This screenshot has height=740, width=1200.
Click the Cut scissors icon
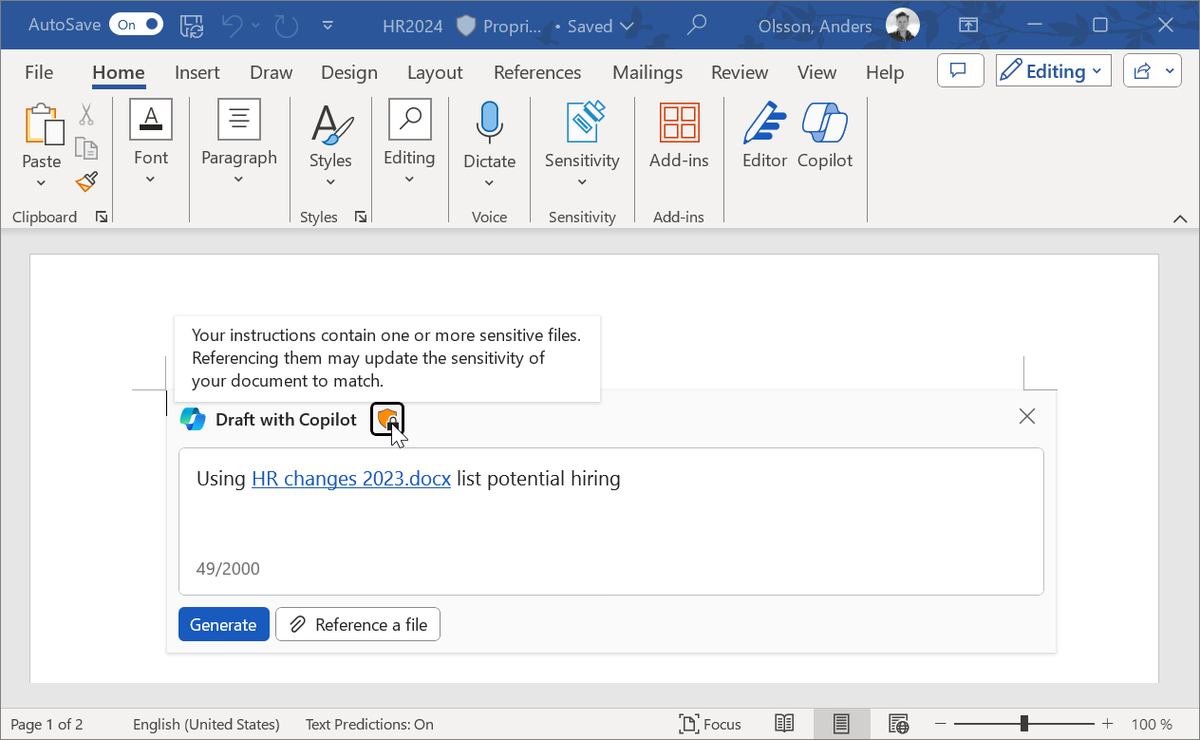(87, 115)
